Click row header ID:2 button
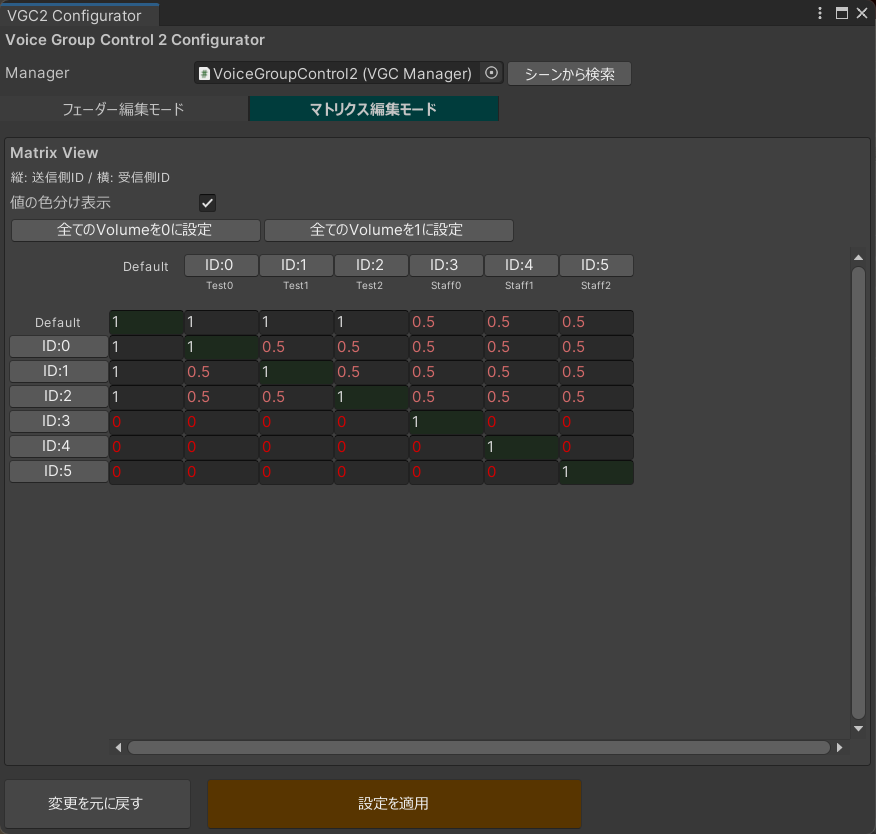Image resolution: width=876 pixels, height=834 pixels. tap(59, 397)
